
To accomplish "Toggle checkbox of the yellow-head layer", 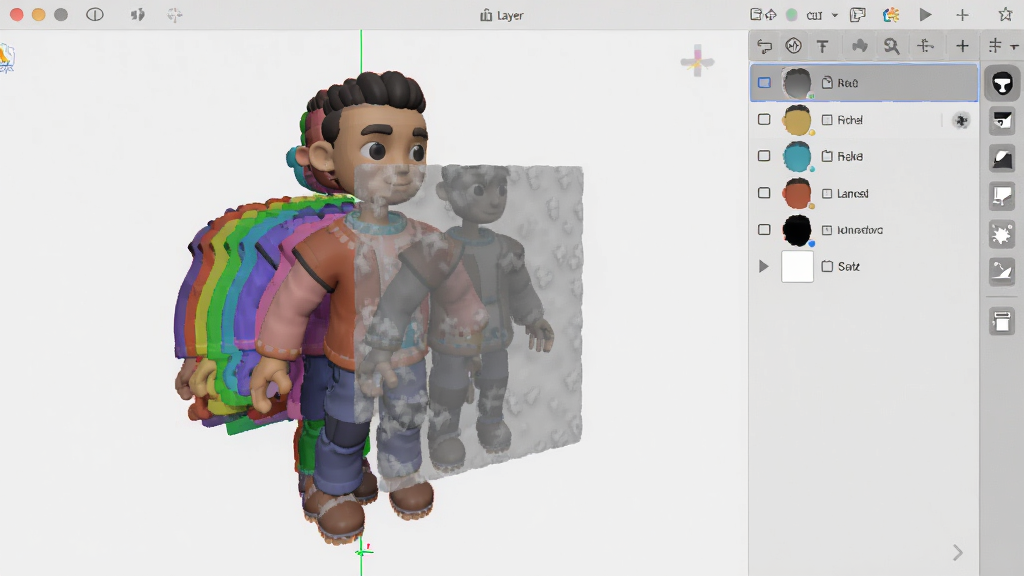I will click(764, 120).
